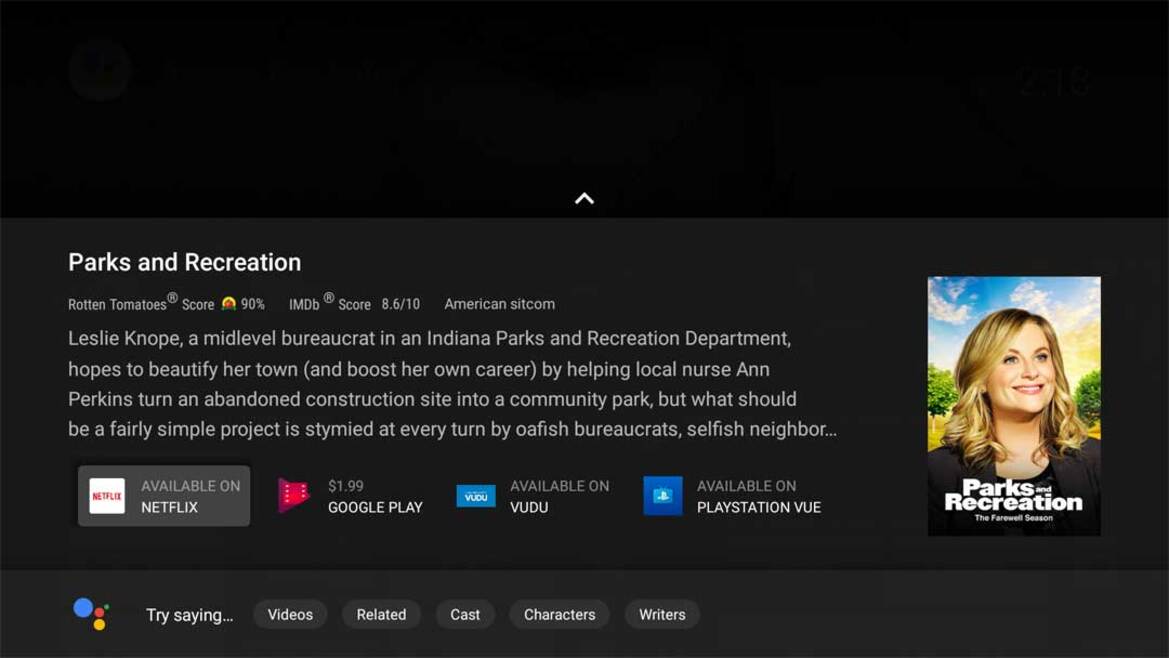Open the Parks and Recreation poster thumbnail
1169x658 pixels.
coord(1014,406)
